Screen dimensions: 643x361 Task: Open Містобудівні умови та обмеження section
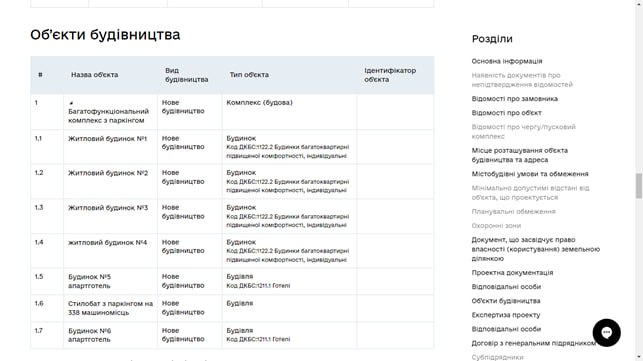point(530,174)
